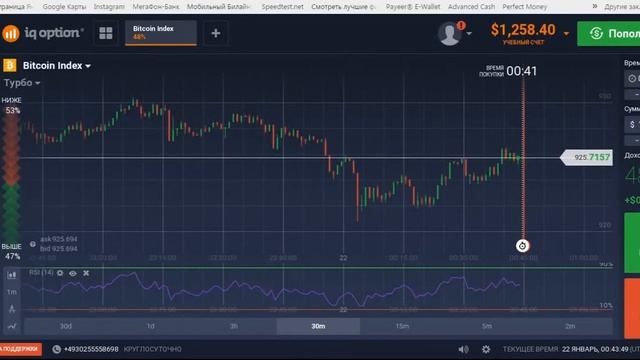Select the 15m time range
The height and width of the screenshot is (360, 640).
click(x=402, y=326)
